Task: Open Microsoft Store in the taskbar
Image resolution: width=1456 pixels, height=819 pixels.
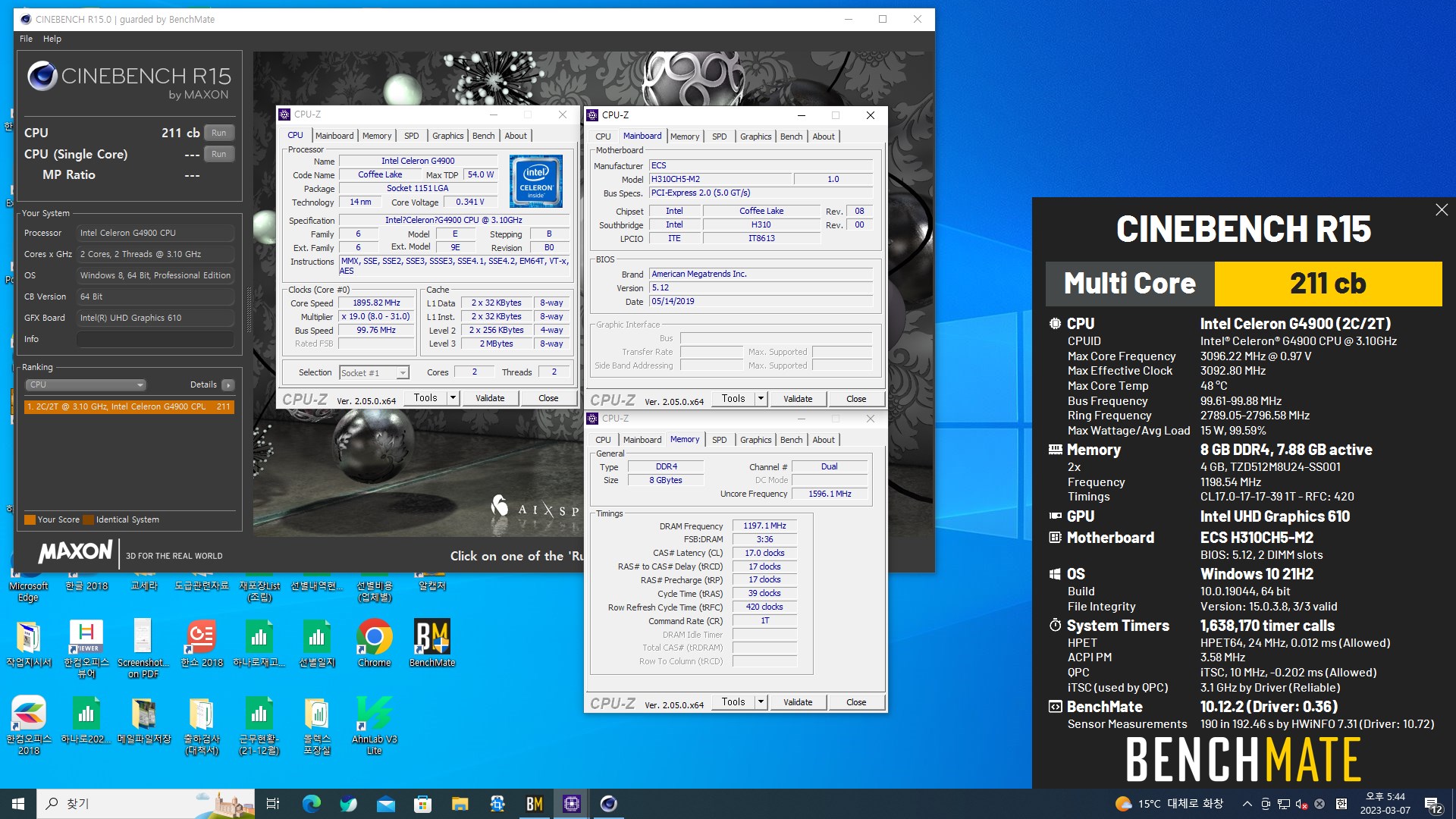Action: [x=422, y=804]
